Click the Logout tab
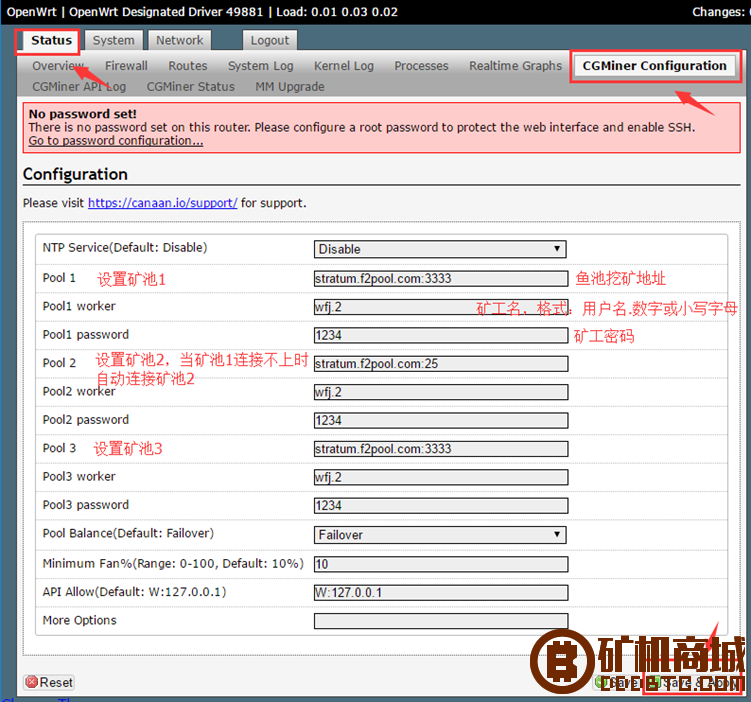Image resolution: width=751 pixels, height=702 pixels. tap(270, 40)
